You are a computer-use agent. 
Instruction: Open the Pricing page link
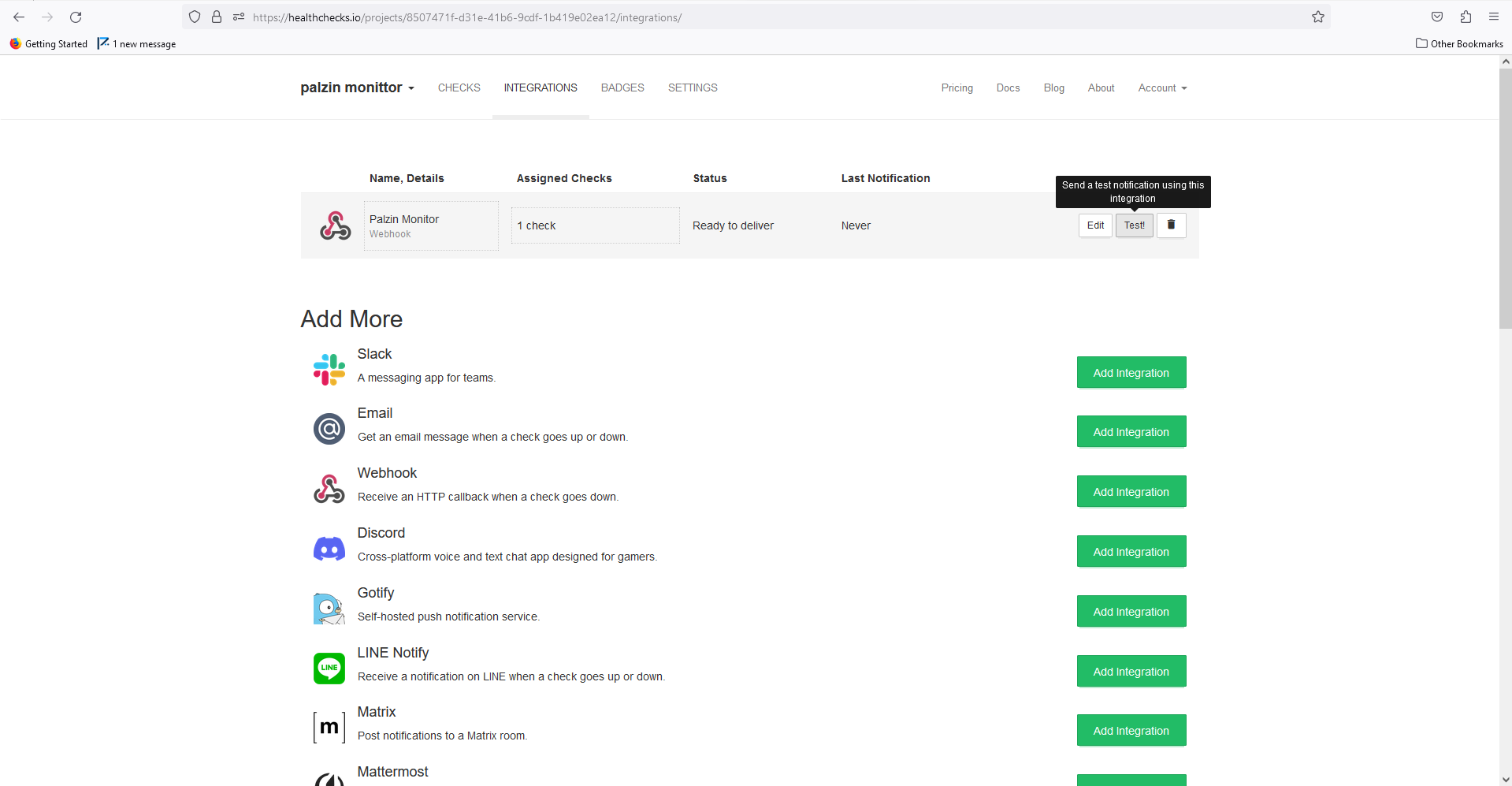tap(957, 88)
